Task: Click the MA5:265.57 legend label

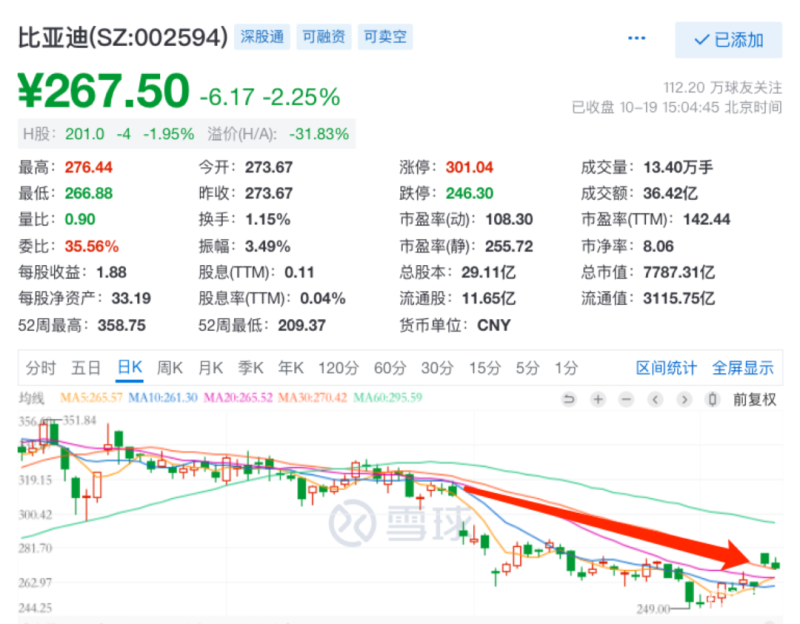Action: click(x=91, y=397)
